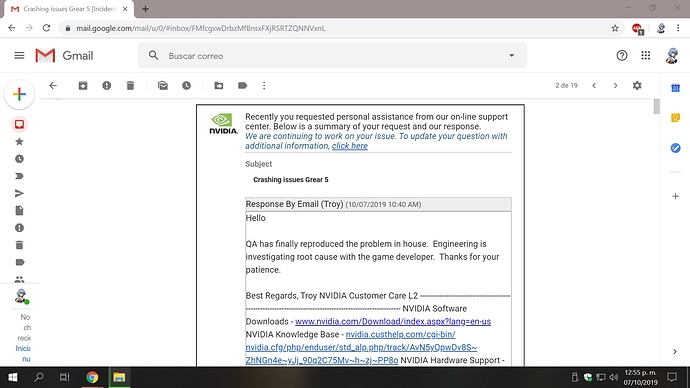Move email to a folder
Image resolution: width=690 pixels, height=388 pixels.
point(219,85)
